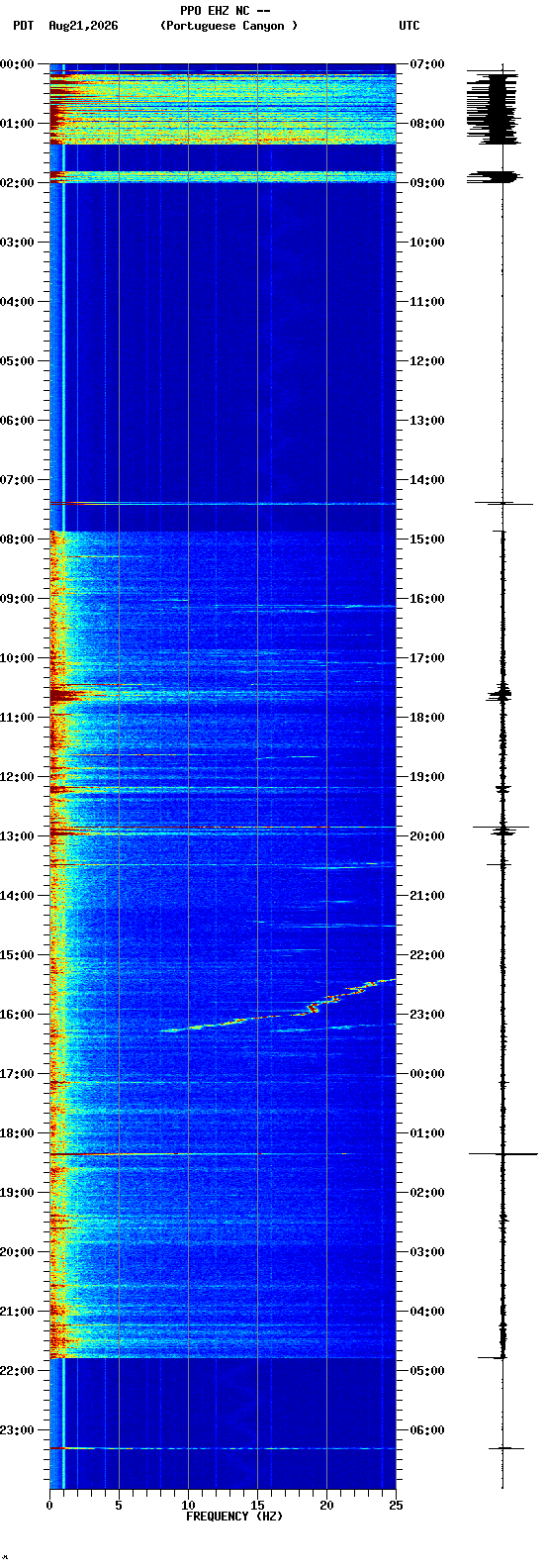
Task: Click "03:00" on the right UTC axis
Action: point(427,1251)
